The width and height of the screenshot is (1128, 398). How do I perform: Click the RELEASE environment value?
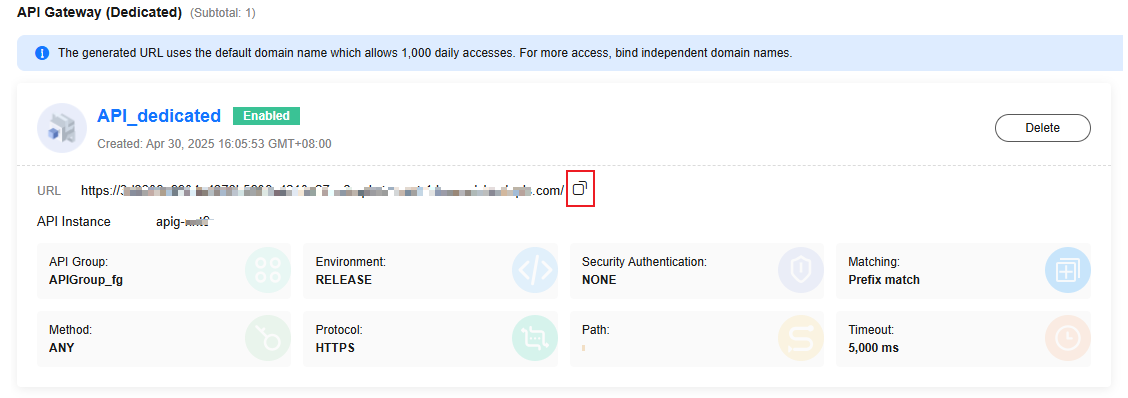(x=344, y=280)
